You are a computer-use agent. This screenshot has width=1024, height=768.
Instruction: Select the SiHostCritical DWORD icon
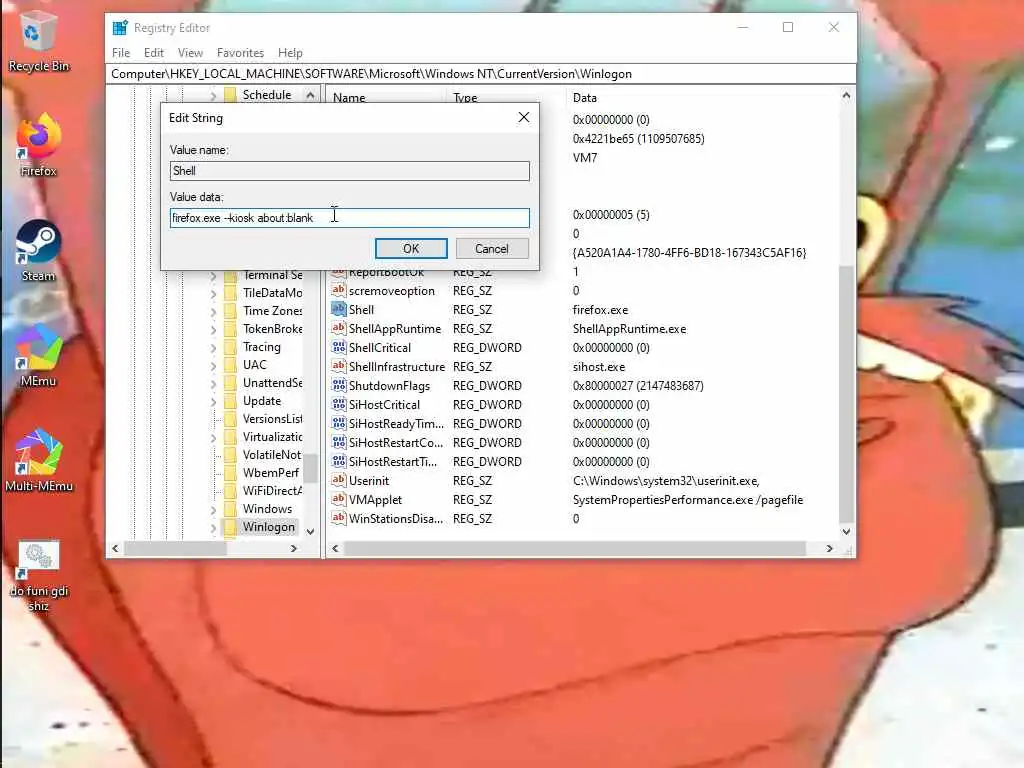tap(338, 404)
